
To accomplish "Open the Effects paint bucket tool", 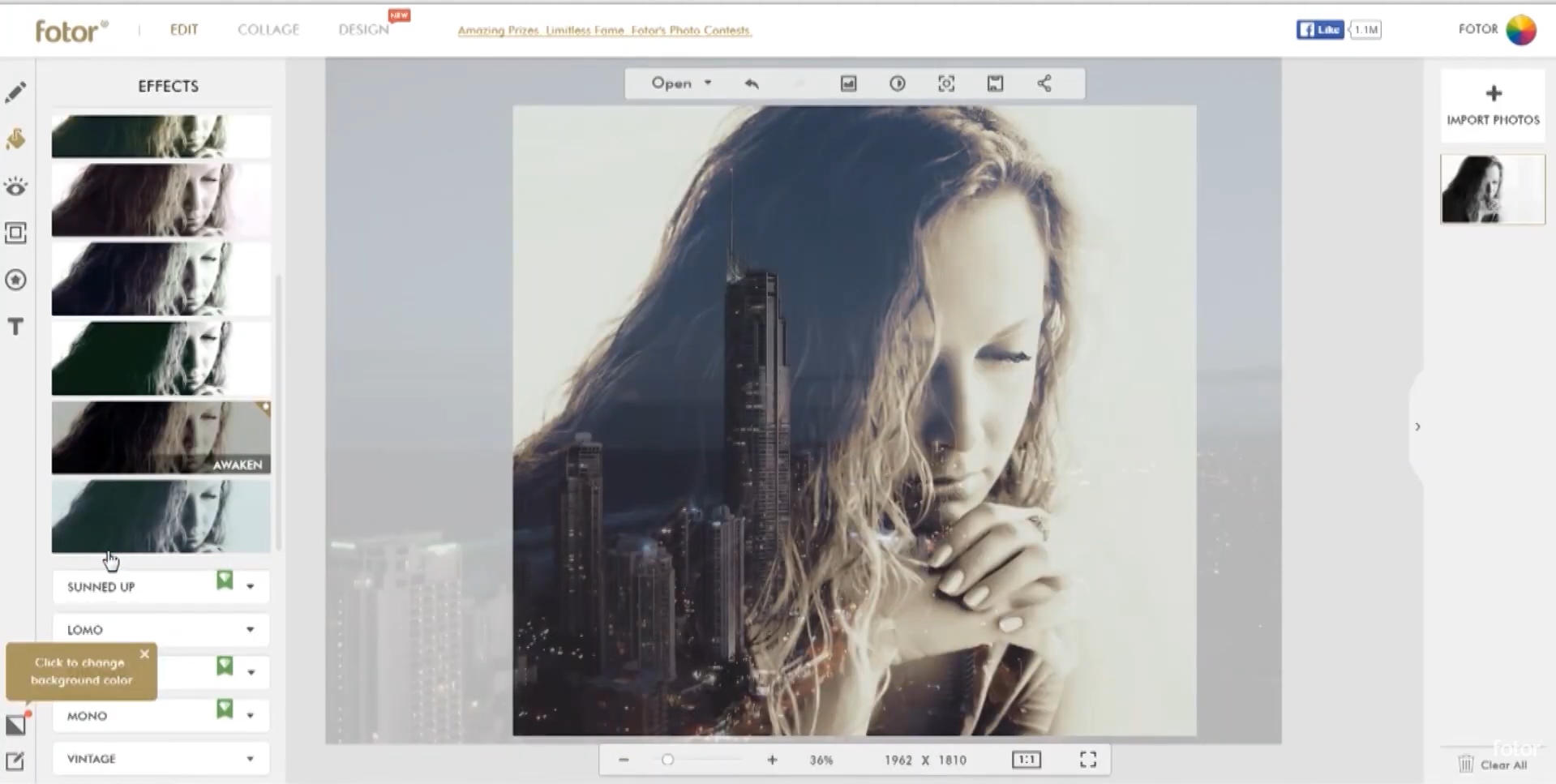I will point(15,139).
